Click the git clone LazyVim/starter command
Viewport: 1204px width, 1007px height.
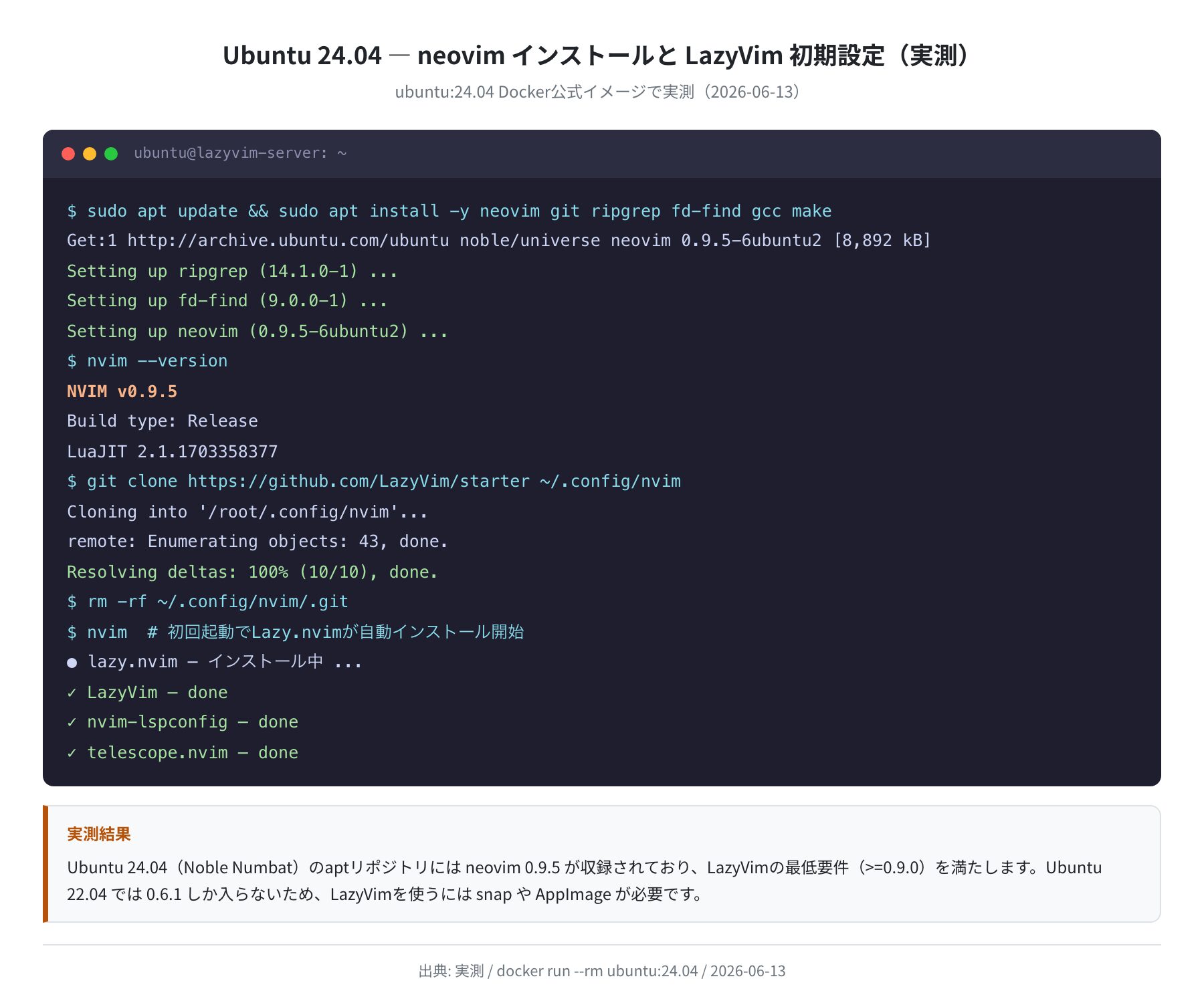pyautogui.click(x=374, y=481)
